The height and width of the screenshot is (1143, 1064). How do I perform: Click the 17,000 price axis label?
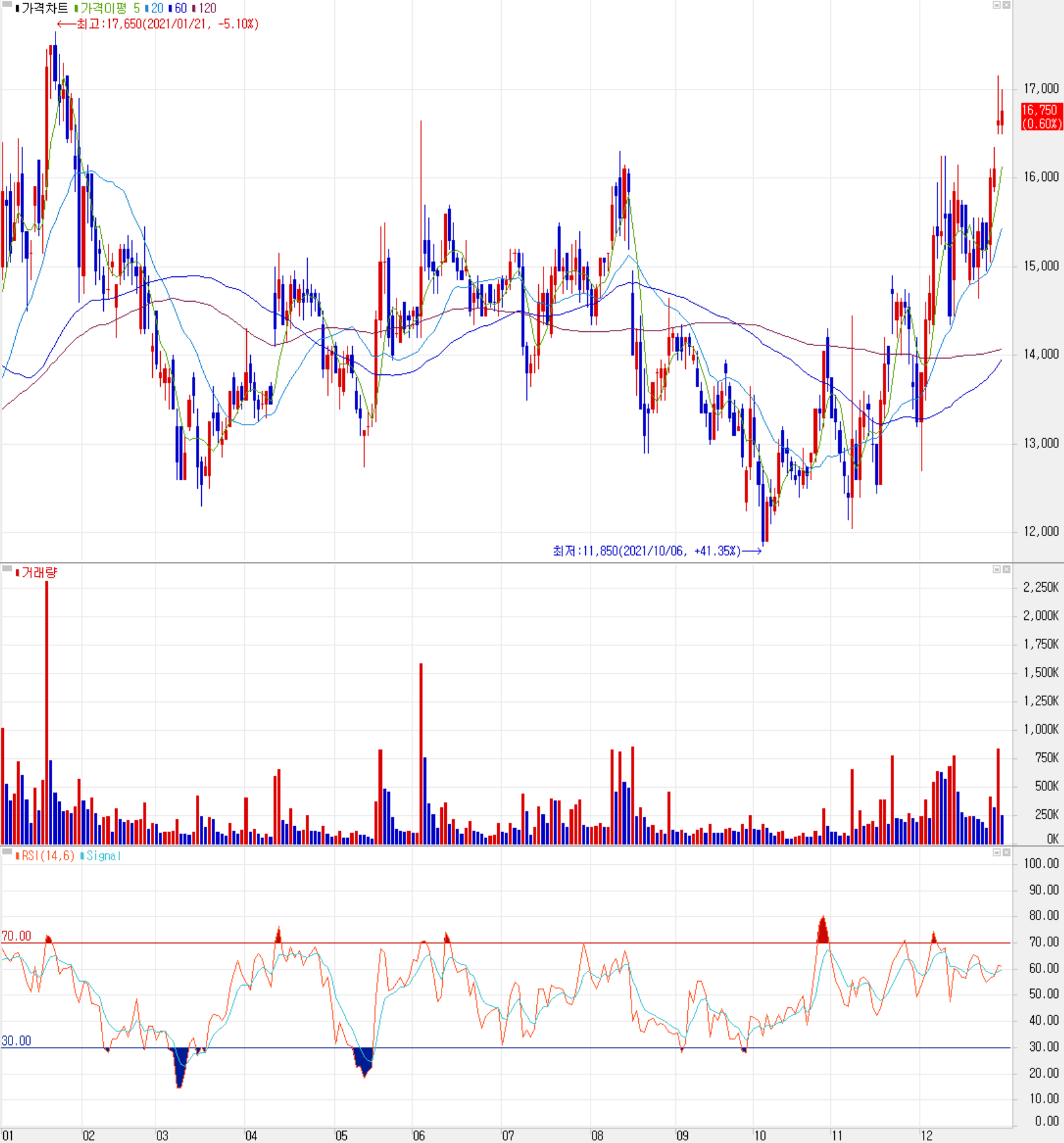(1041, 88)
